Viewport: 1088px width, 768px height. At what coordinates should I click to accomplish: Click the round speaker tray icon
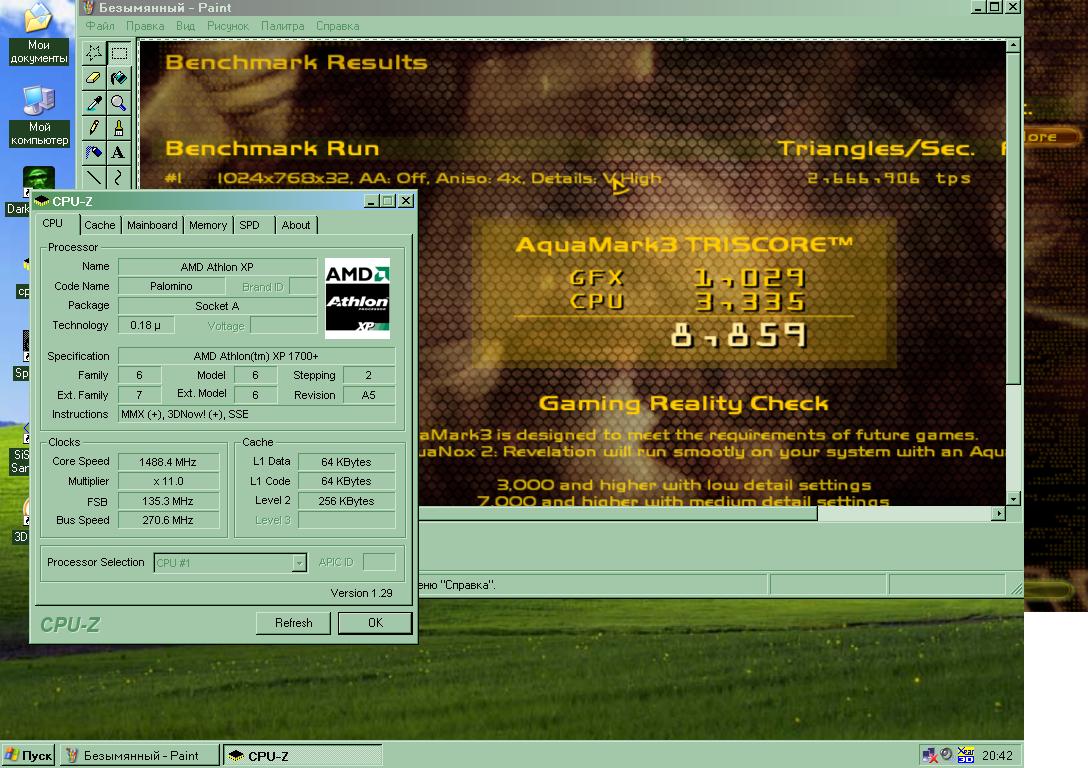[946, 754]
